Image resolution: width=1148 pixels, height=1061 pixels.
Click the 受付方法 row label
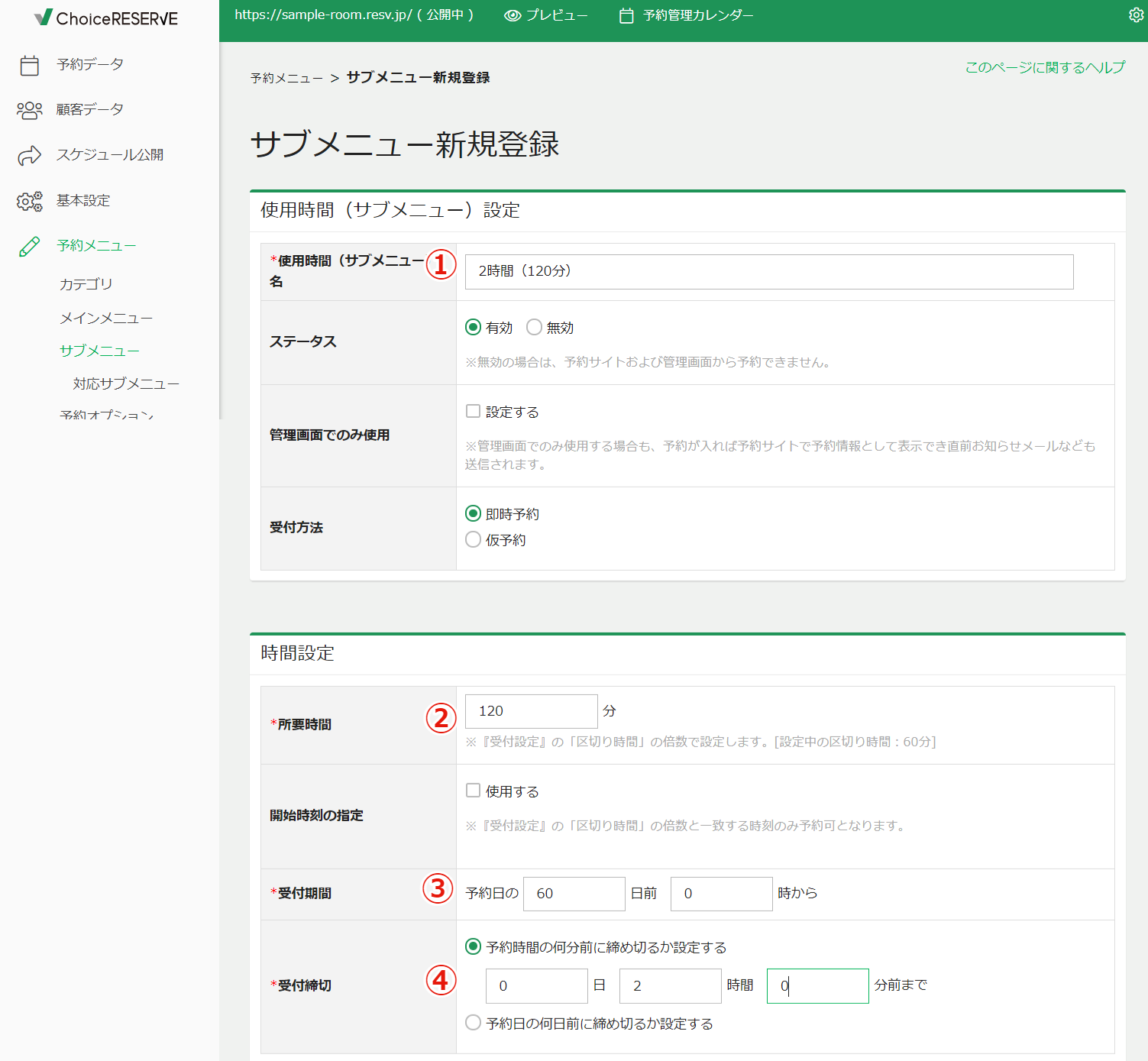296,527
